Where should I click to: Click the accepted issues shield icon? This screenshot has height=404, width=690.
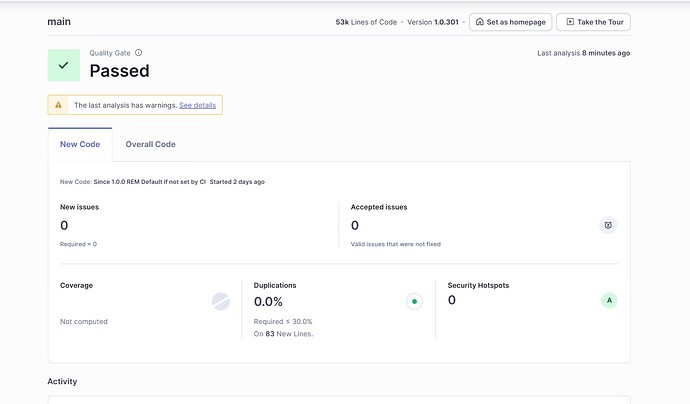[608, 225]
